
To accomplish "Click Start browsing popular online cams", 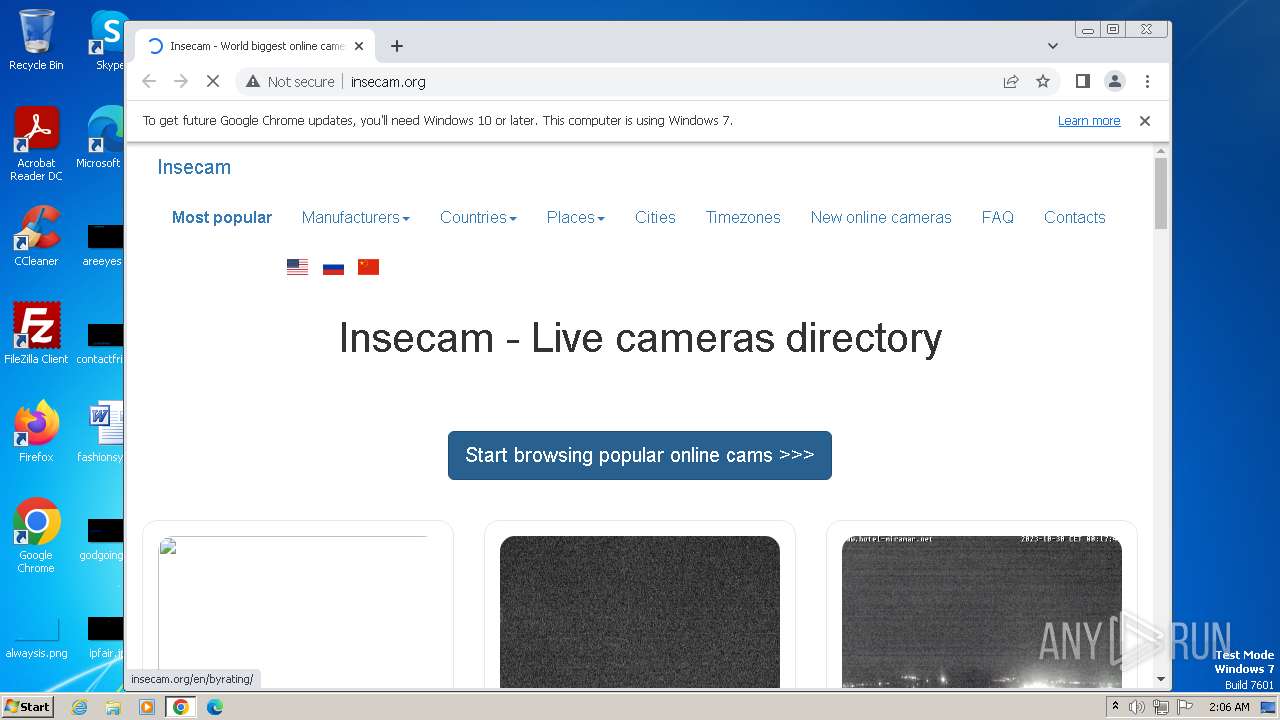I will pyautogui.click(x=640, y=455).
